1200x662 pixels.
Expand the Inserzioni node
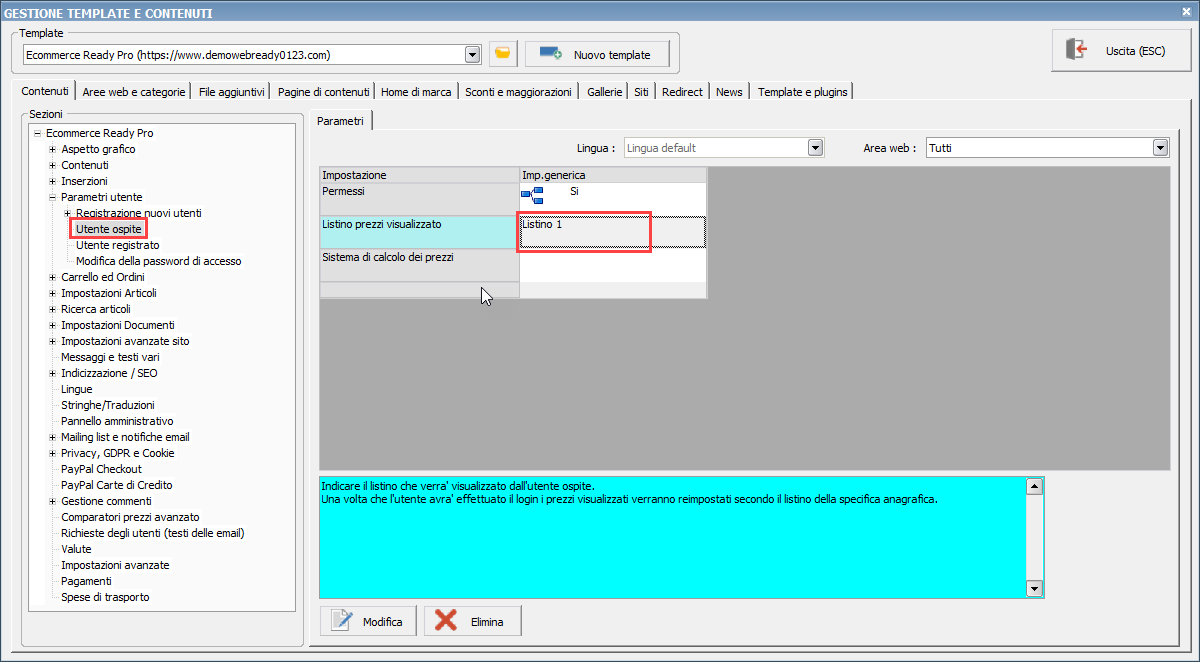[x=52, y=181]
